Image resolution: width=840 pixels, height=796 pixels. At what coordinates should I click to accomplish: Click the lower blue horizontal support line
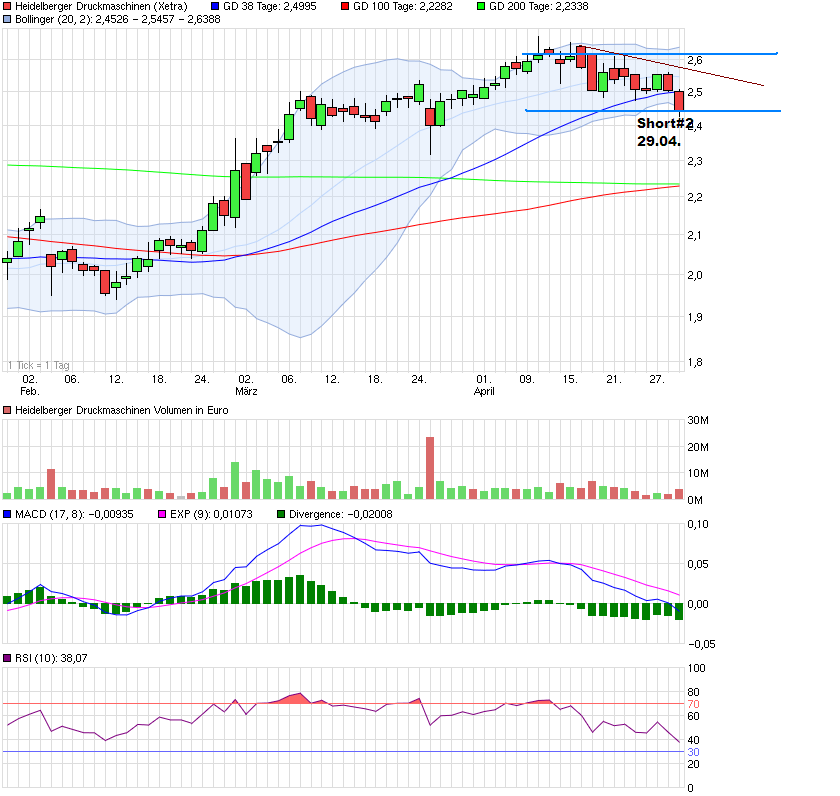tap(652, 111)
